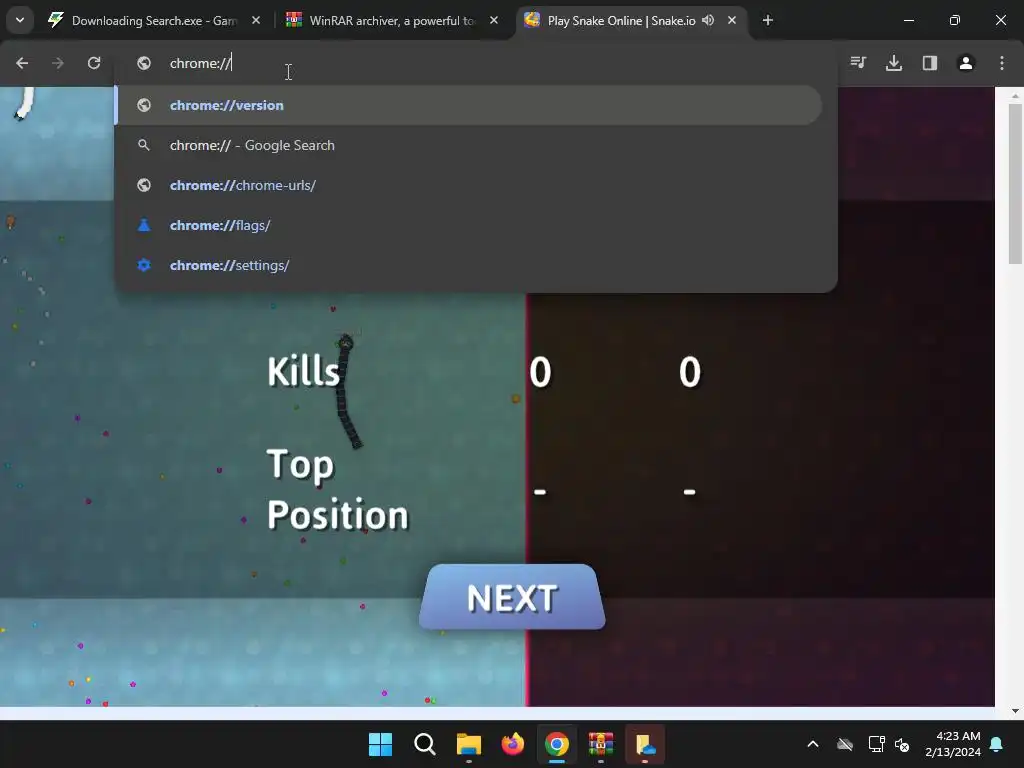Close the Snake.io tab
Screen dimensions: 1024x768
(732, 20)
